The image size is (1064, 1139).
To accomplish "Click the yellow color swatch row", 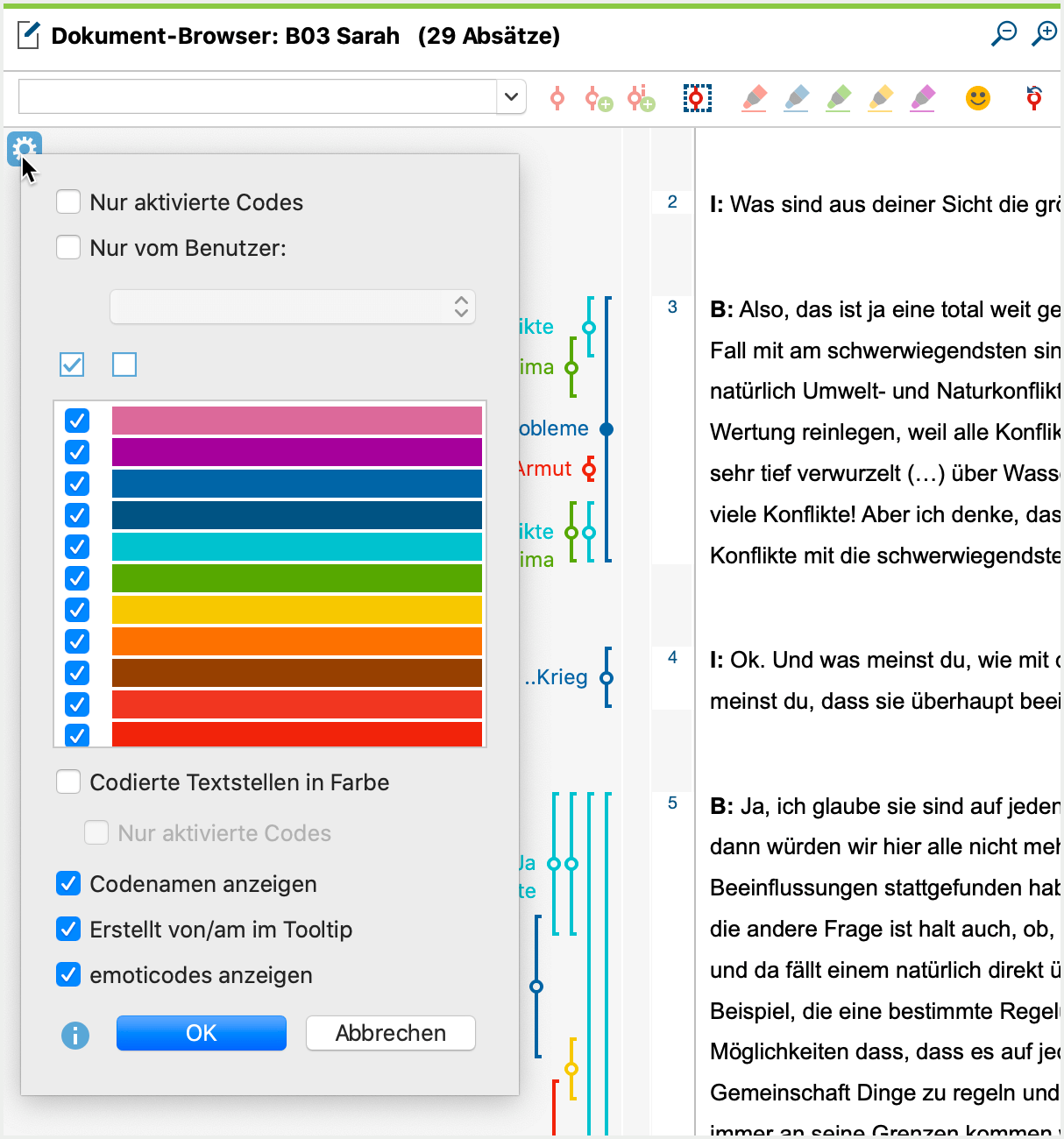I will (296, 610).
